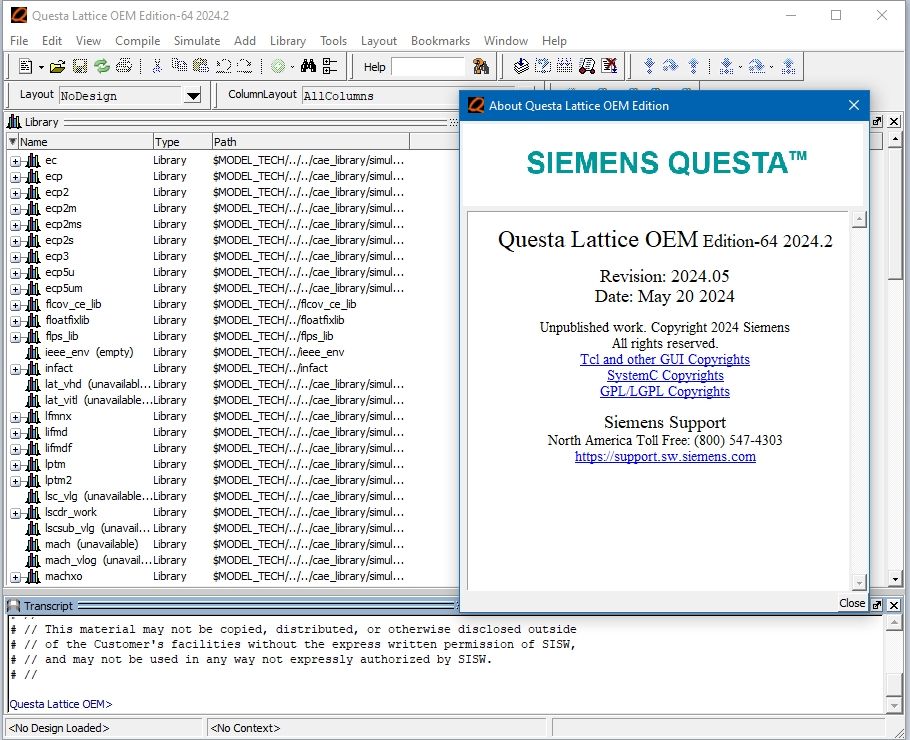Open the Simulate menu
The image size is (910, 740).
197,41
